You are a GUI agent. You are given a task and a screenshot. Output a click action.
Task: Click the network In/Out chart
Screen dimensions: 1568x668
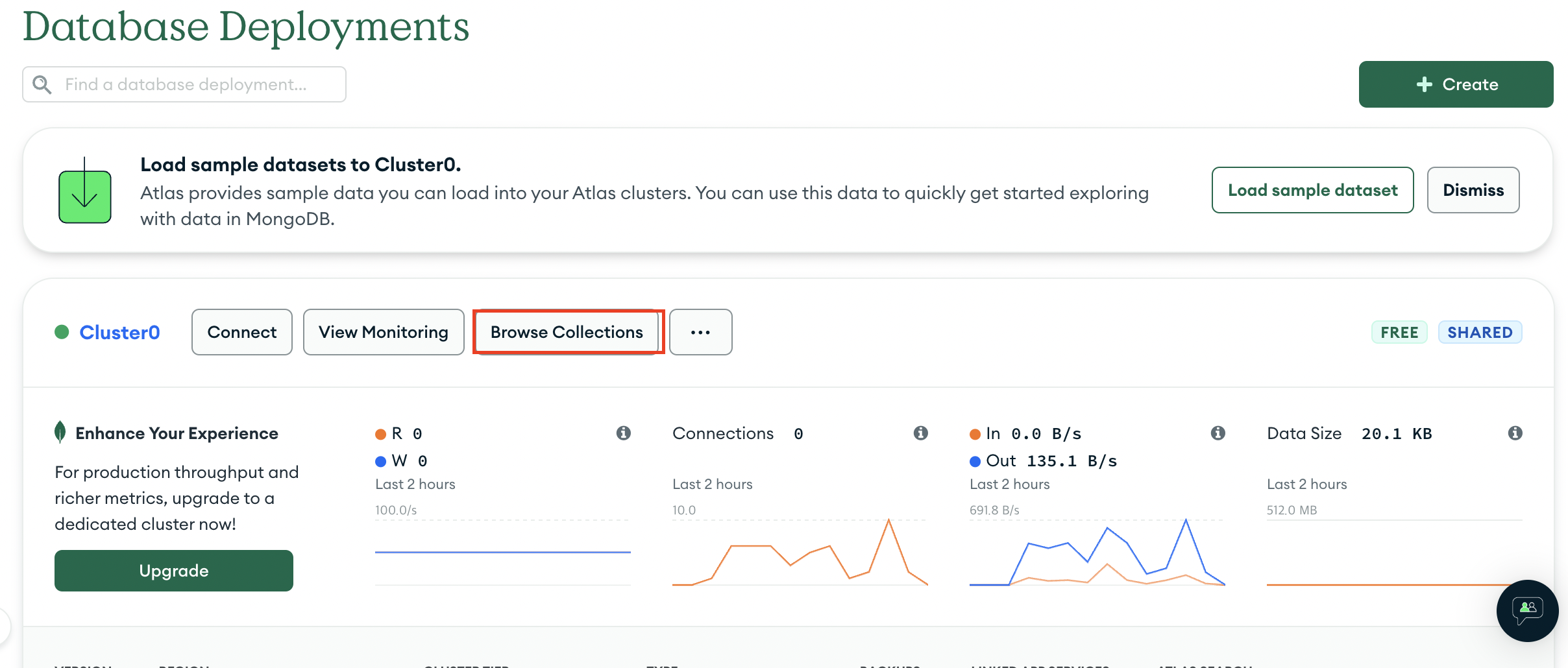(x=1097, y=553)
